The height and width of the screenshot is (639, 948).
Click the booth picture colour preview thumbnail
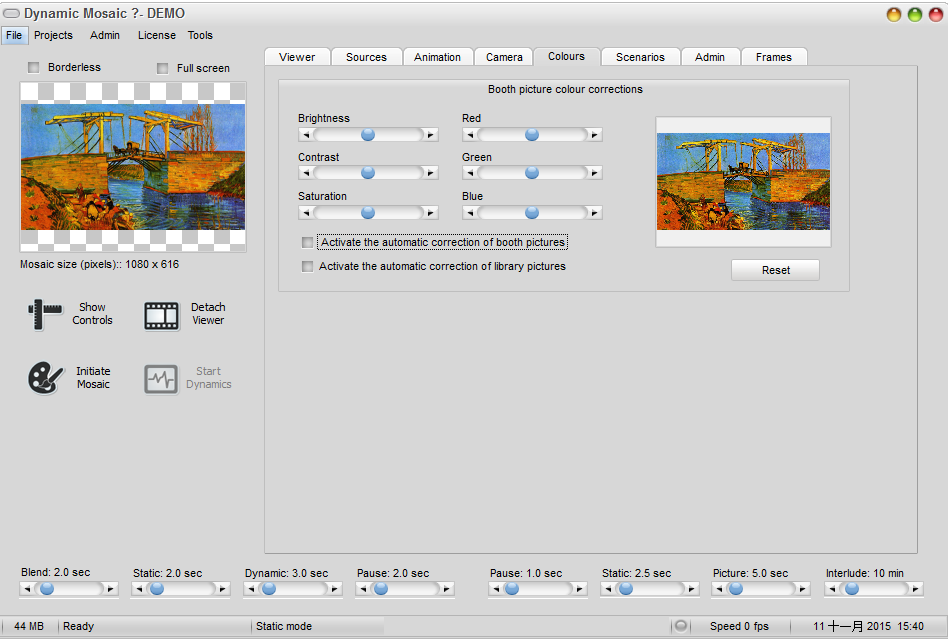tap(743, 181)
